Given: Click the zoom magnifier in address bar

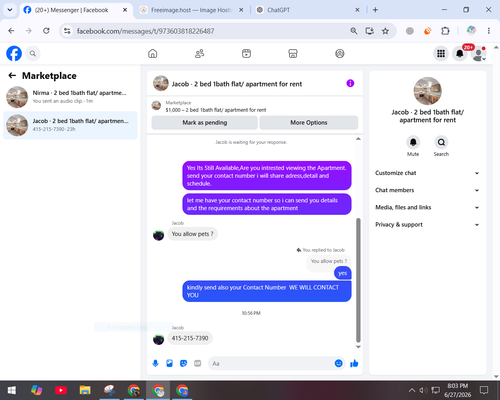Looking at the screenshot, I should pyautogui.click(x=354, y=31).
